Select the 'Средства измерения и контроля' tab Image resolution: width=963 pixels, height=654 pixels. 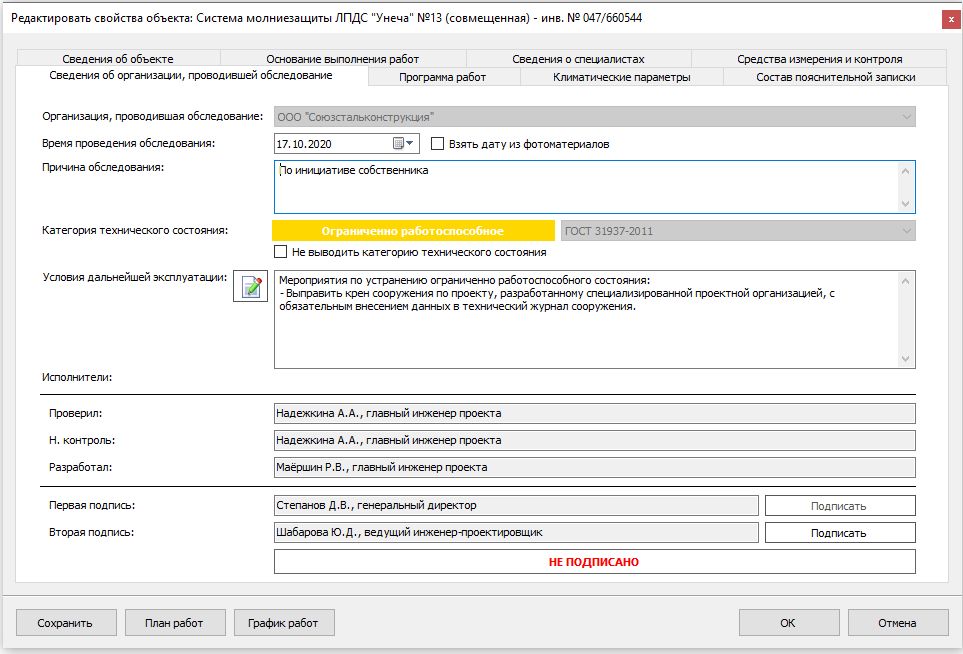click(819, 59)
